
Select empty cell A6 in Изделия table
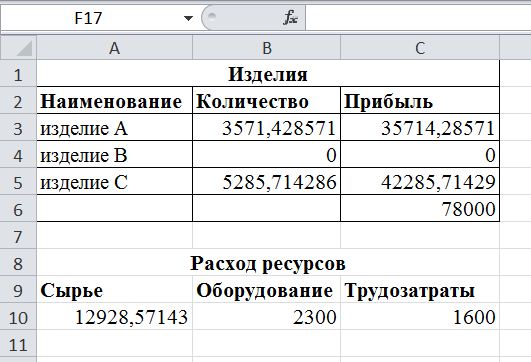point(114,209)
